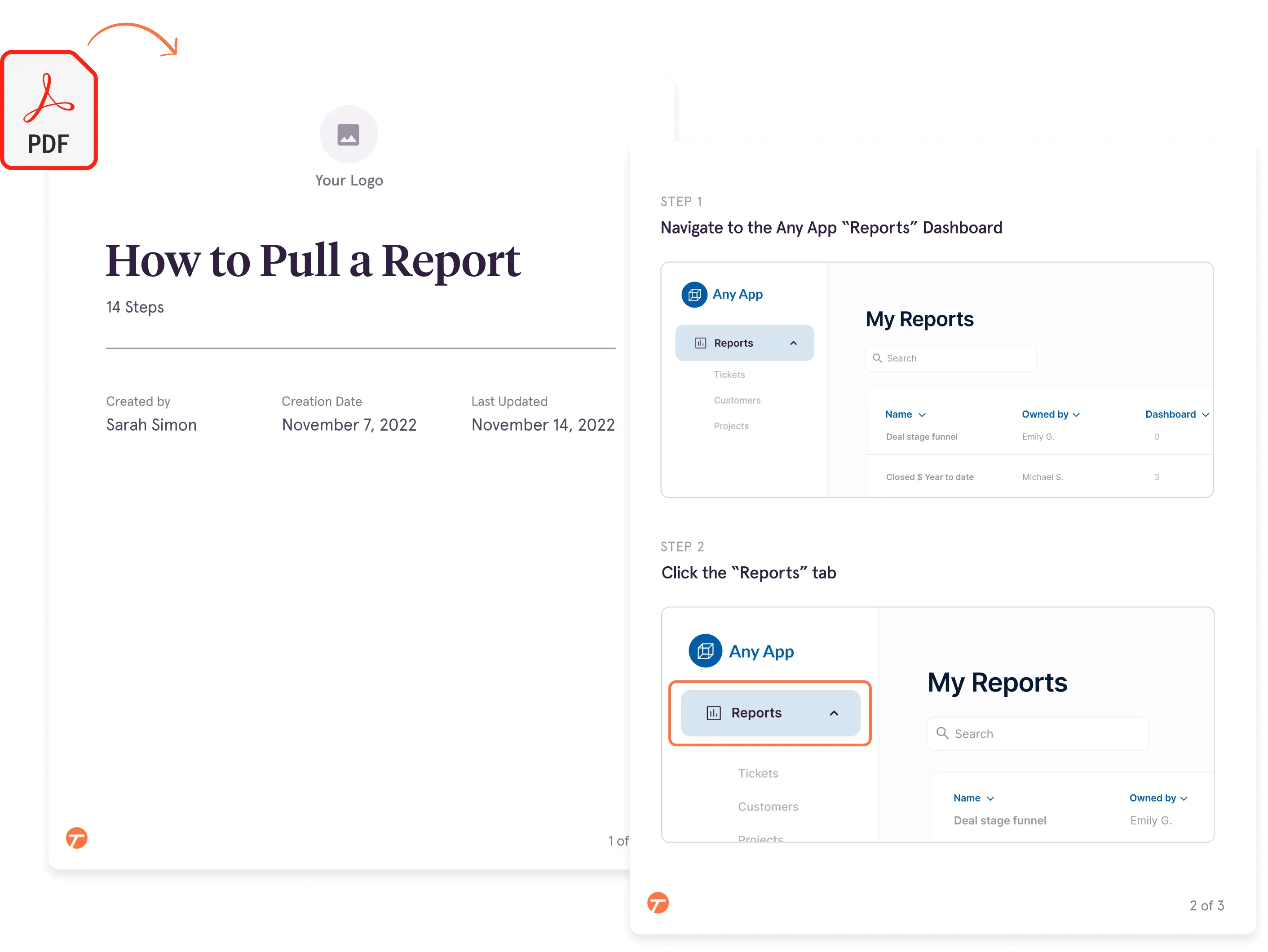The height and width of the screenshot is (952, 1268).
Task: Open the Deal stage funnel report in Step 2
Action: 1000,820
